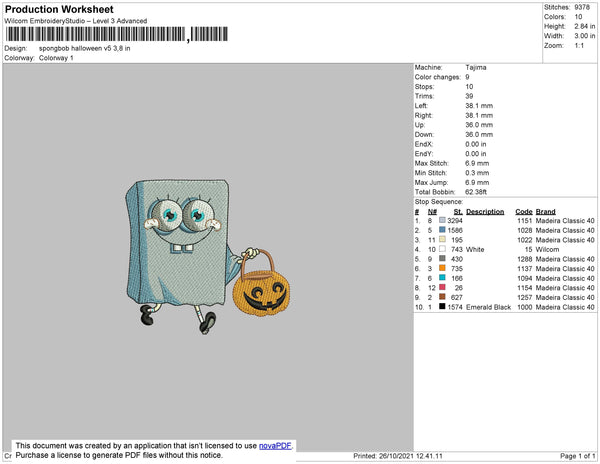
Task: Click code '1094' in stop 7
Action: 525,278
